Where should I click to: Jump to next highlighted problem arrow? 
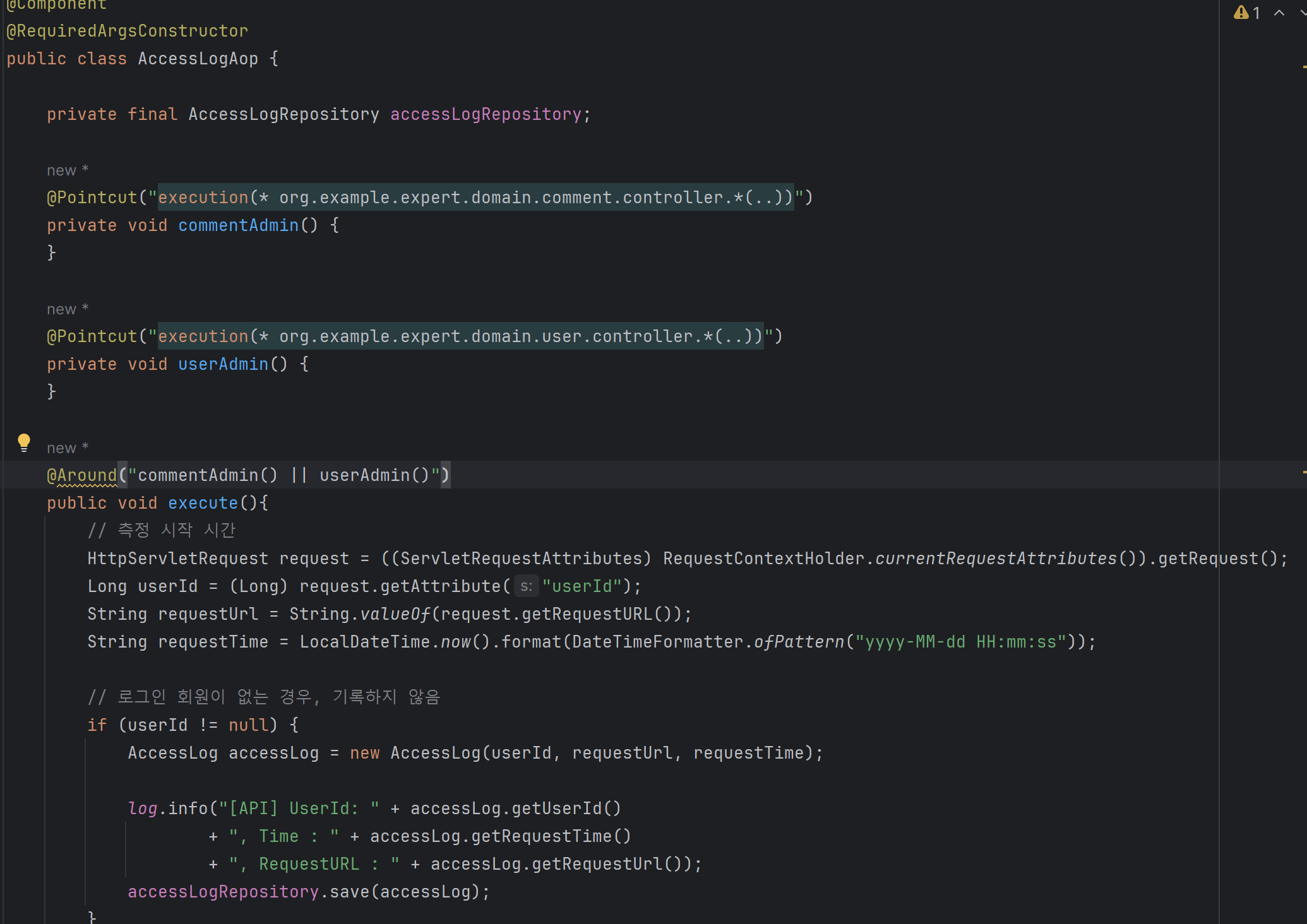(x=1303, y=13)
